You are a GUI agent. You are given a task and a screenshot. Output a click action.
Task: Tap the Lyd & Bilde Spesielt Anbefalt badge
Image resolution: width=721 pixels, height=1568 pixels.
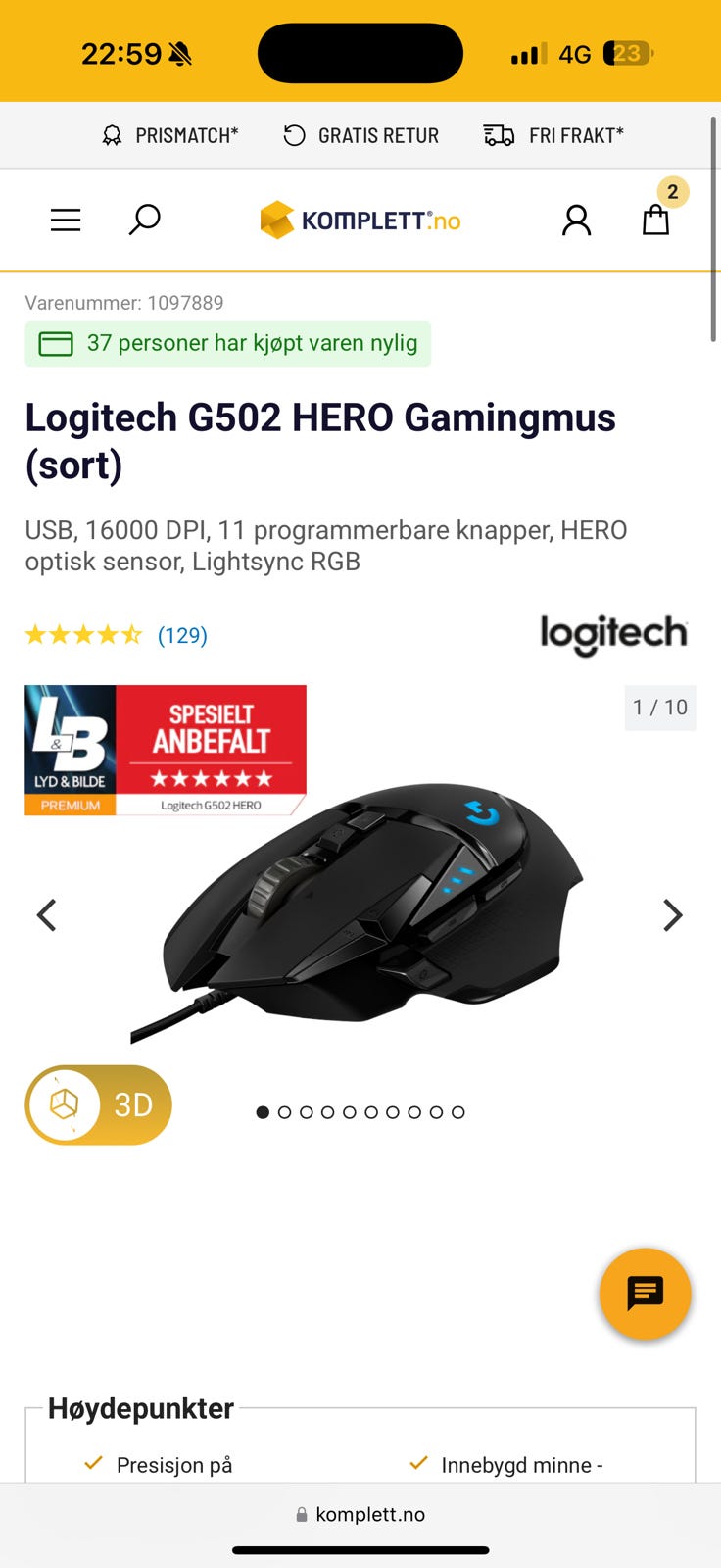point(166,751)
